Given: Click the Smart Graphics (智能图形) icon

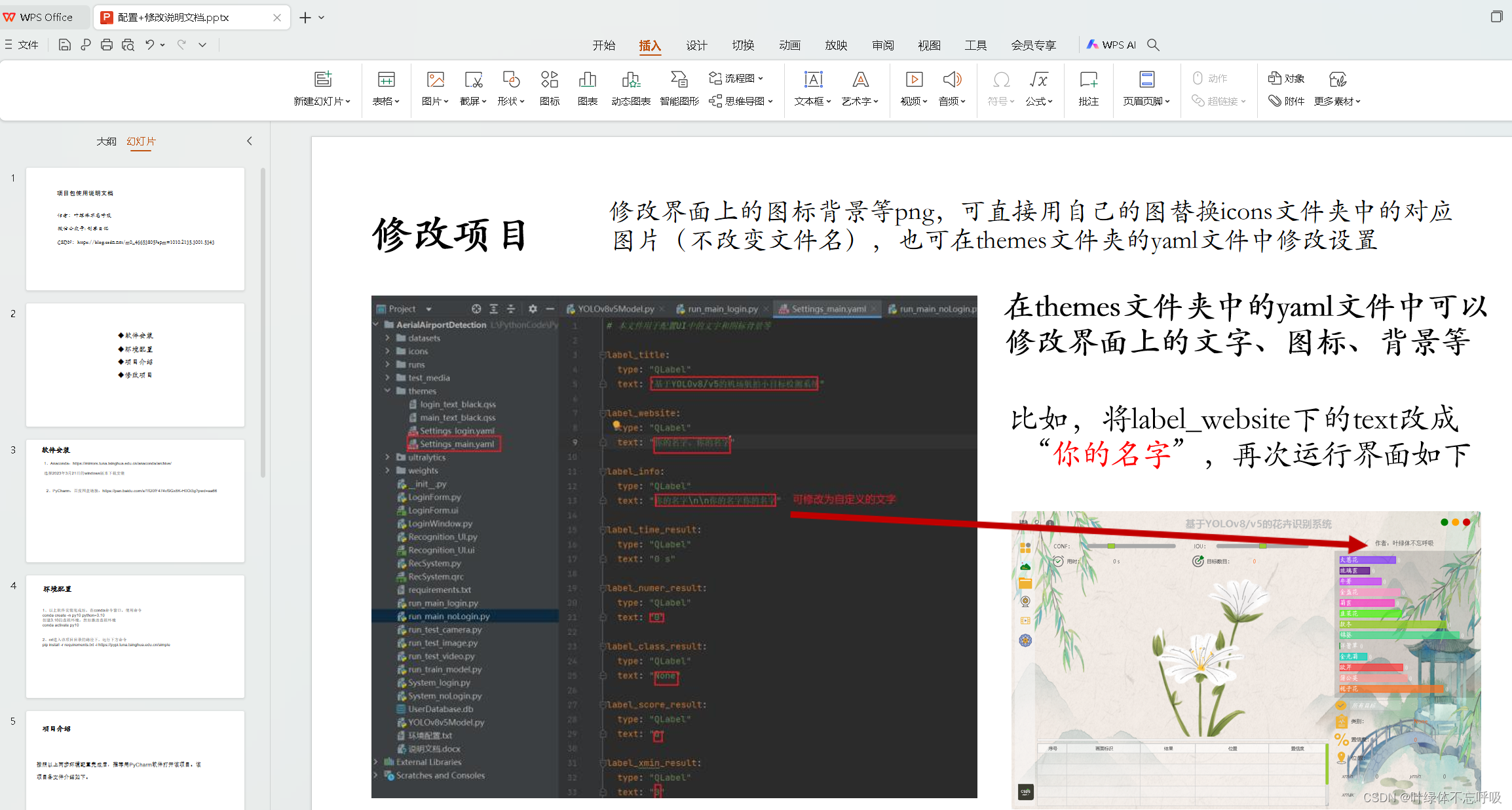Looking at the screenshot, I should [679, 80].
